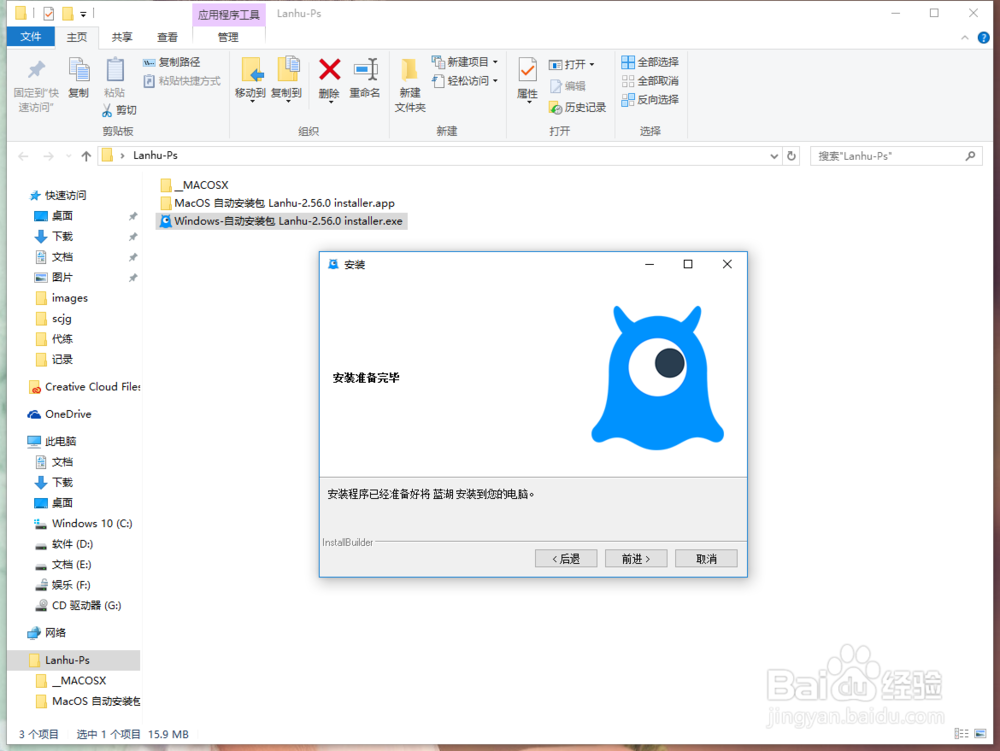The width and height of the screenshot is (1000, 751).
Task: Collapse the ribbon chevron
Action: coord(965,38)
